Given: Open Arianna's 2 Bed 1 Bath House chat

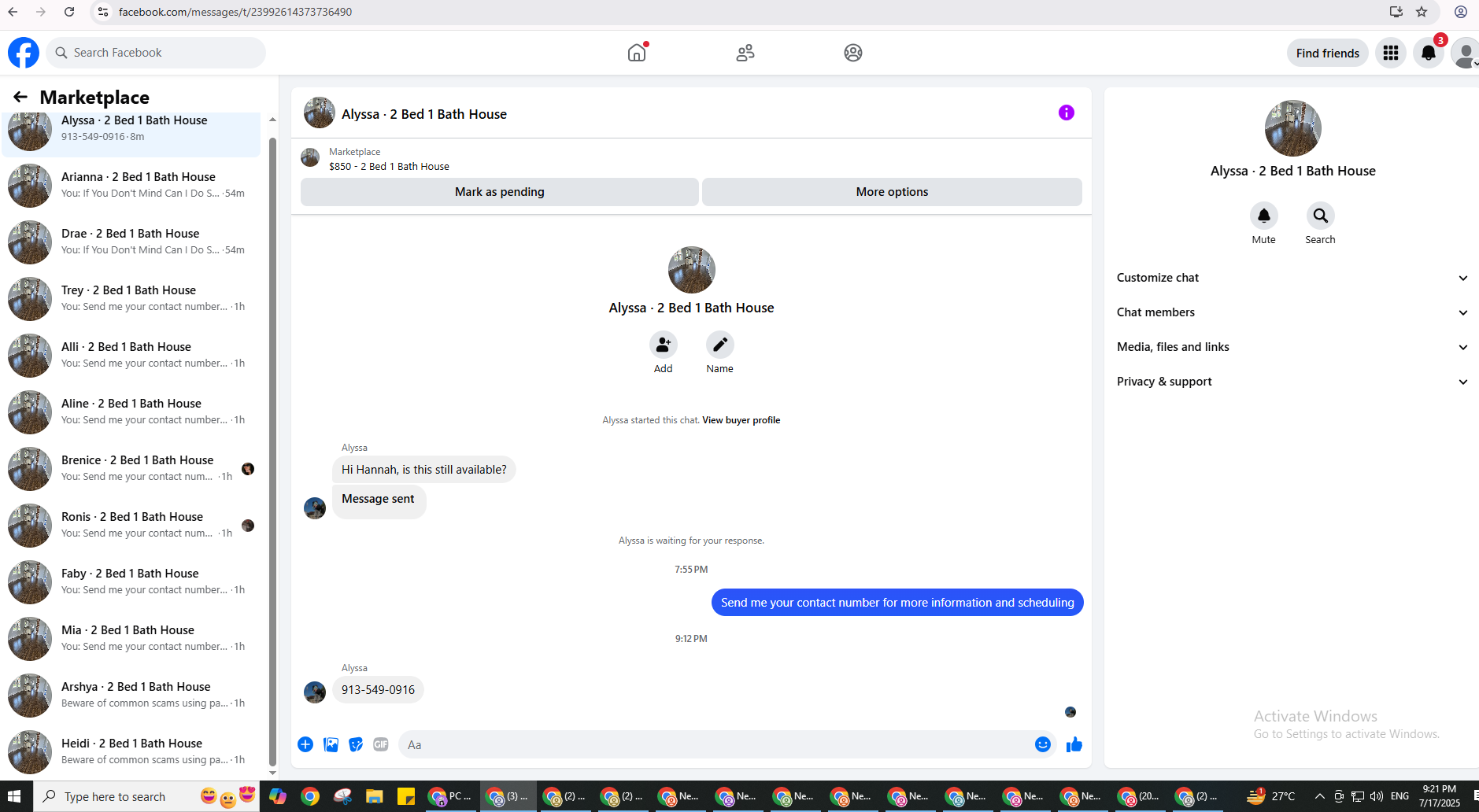Looking at the screenshot, I should (x=131, y=186).
